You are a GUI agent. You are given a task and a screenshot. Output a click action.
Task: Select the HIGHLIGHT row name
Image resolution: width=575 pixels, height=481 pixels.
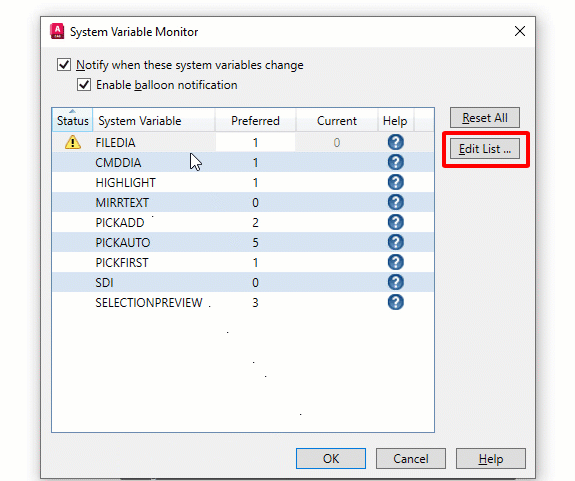pos(125,182)
